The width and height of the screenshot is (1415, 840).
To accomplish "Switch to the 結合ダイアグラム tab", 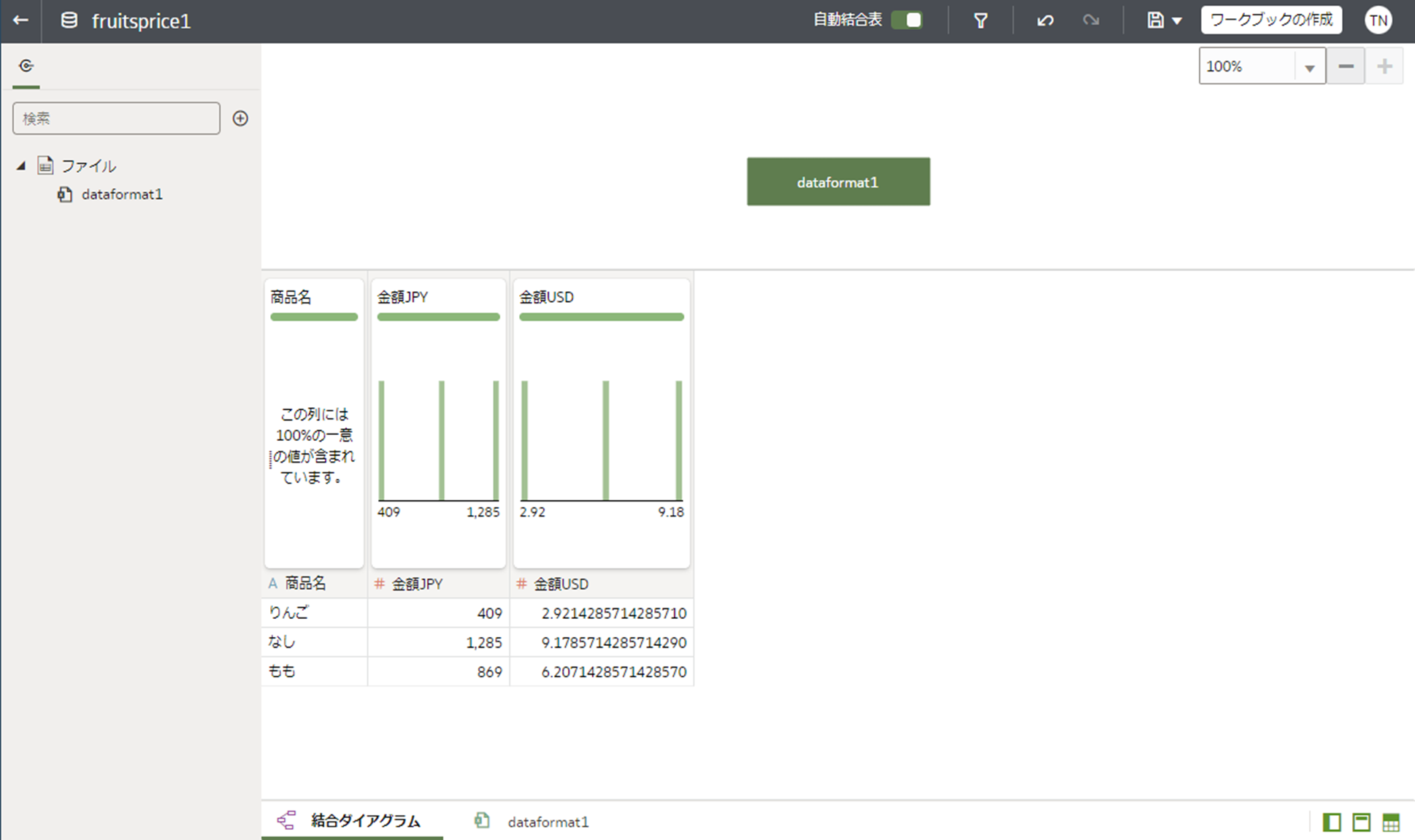I will click(x=352, y=821).
